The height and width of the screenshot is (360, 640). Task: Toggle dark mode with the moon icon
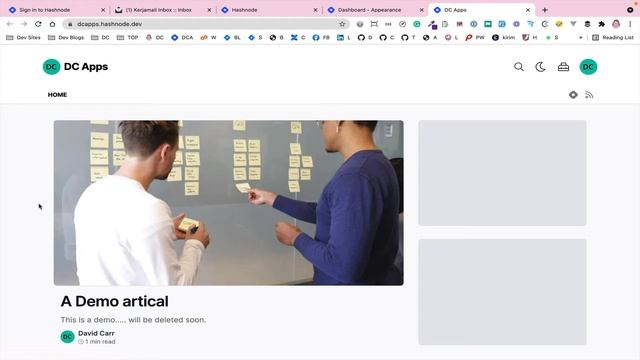pos(540,67)
